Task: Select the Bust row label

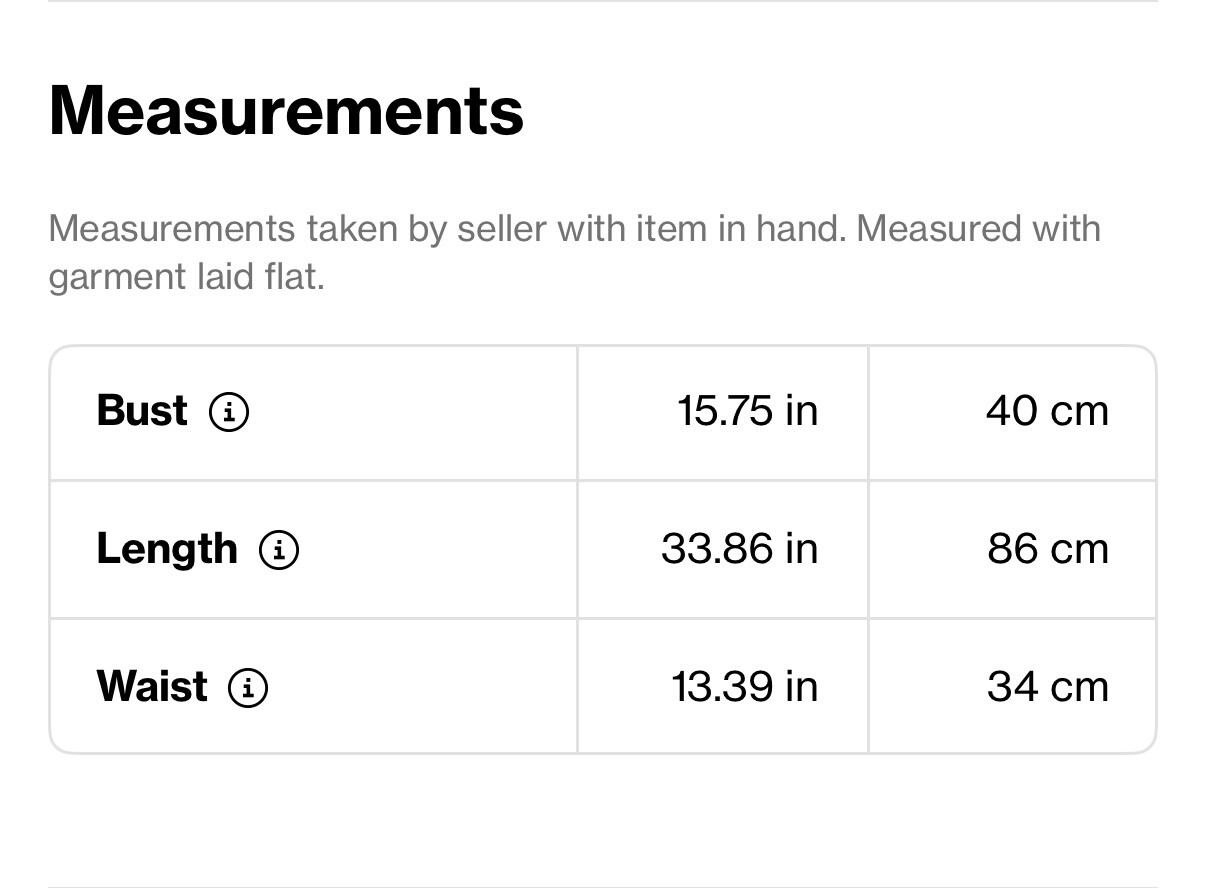Action: coord(142,411)
